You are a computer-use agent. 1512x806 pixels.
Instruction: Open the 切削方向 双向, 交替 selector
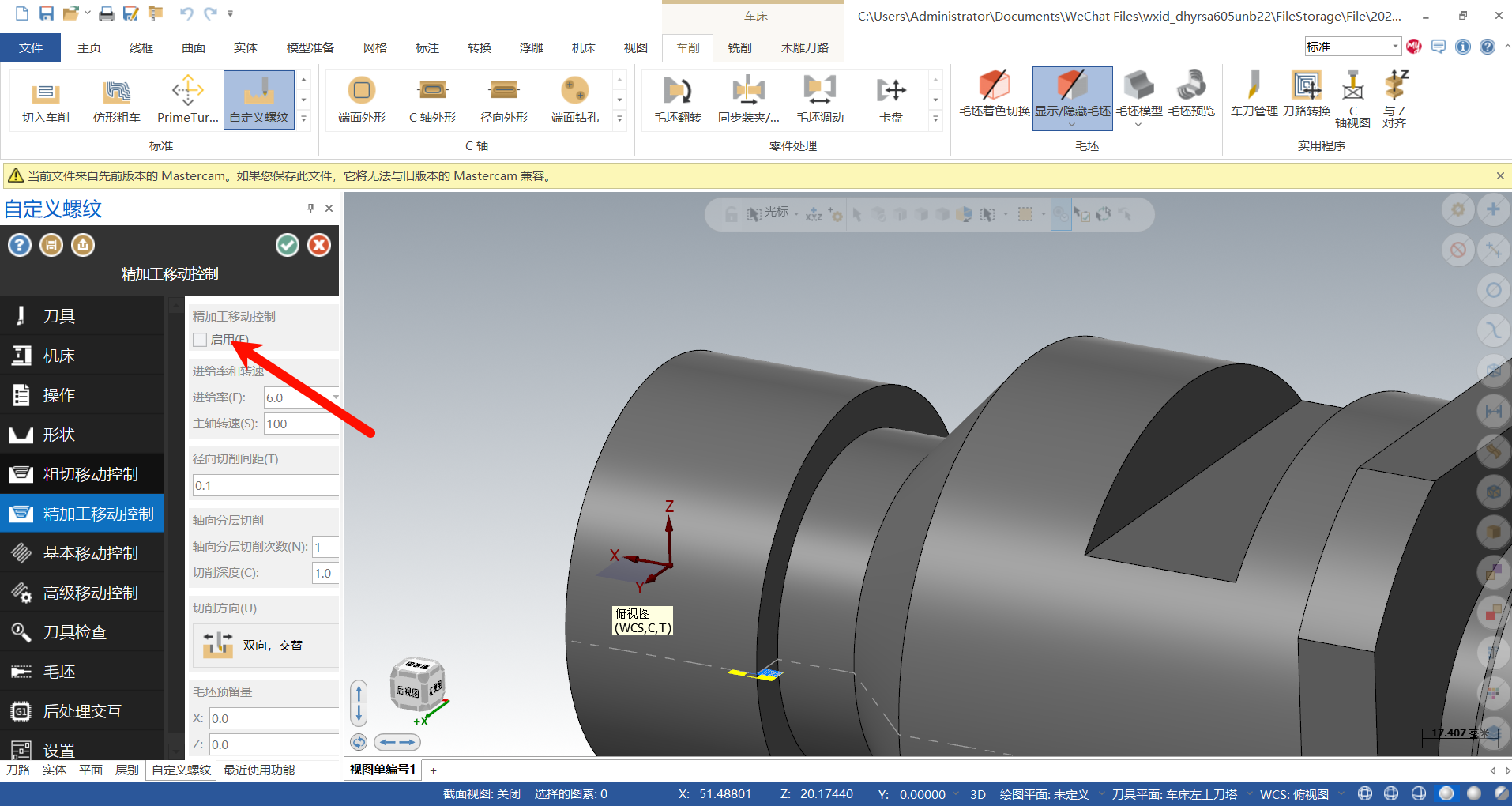(266, 646)
